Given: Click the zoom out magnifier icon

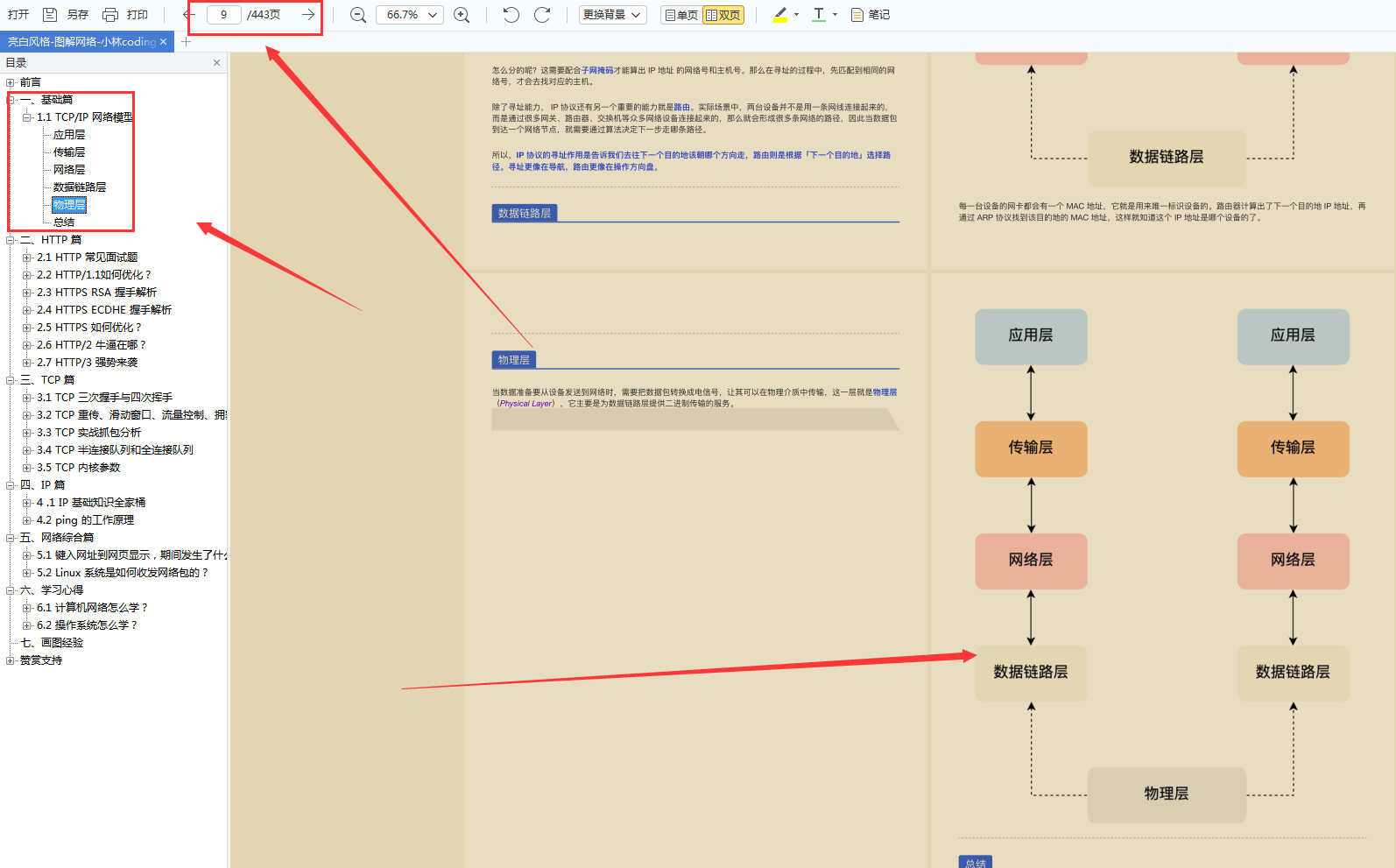Looking at the screenshot, I should pyautogui.click(x=357, y=15).
